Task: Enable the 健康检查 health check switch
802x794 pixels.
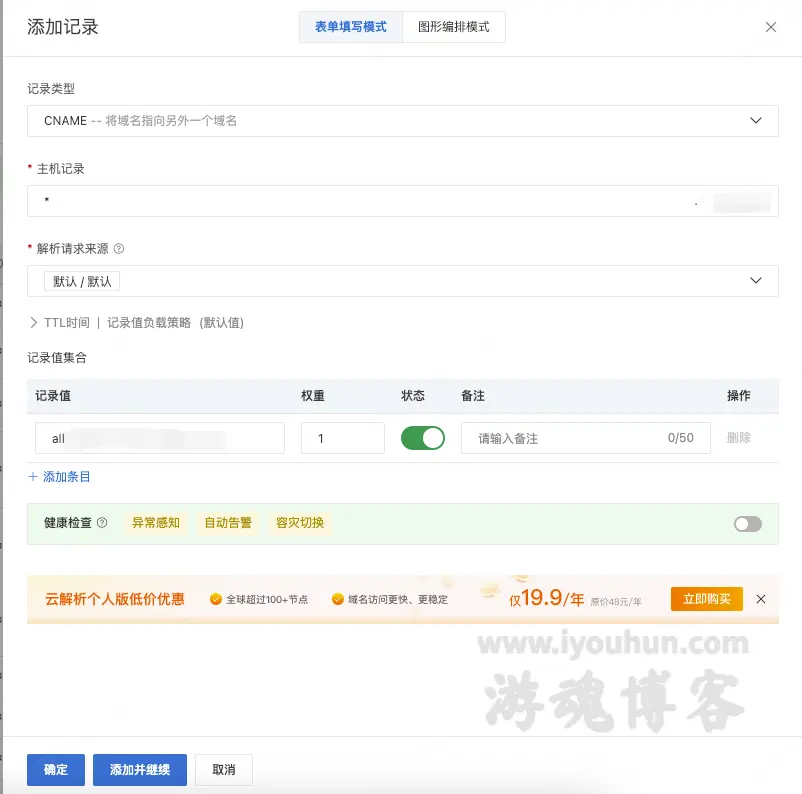Action: tap(747, 523)
